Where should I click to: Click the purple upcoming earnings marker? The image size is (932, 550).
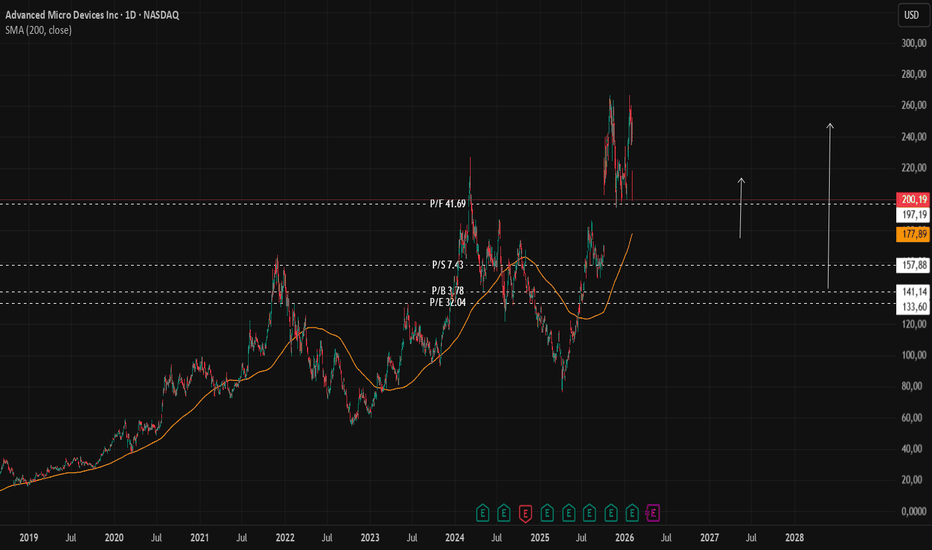coord(653,513)
